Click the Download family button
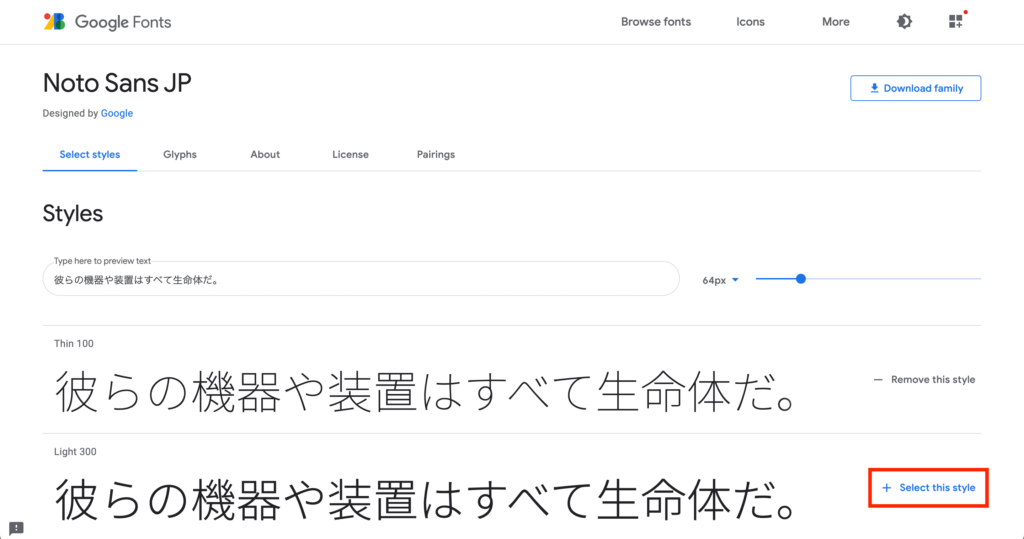The width and height of the screenshot is (1024, 539). [916, 88]
